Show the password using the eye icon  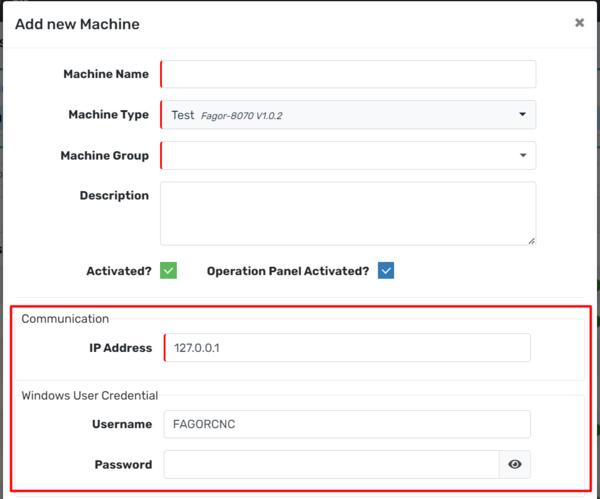[x=515, y=464]
